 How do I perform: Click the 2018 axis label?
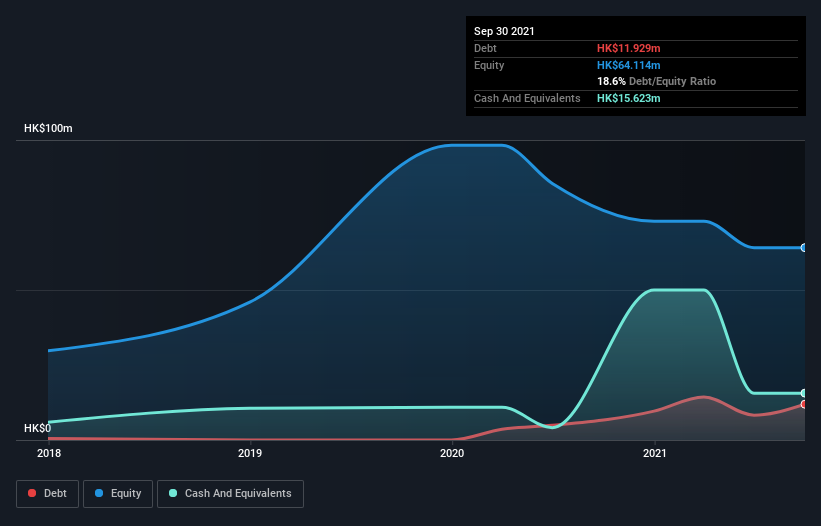pos(49,453)
